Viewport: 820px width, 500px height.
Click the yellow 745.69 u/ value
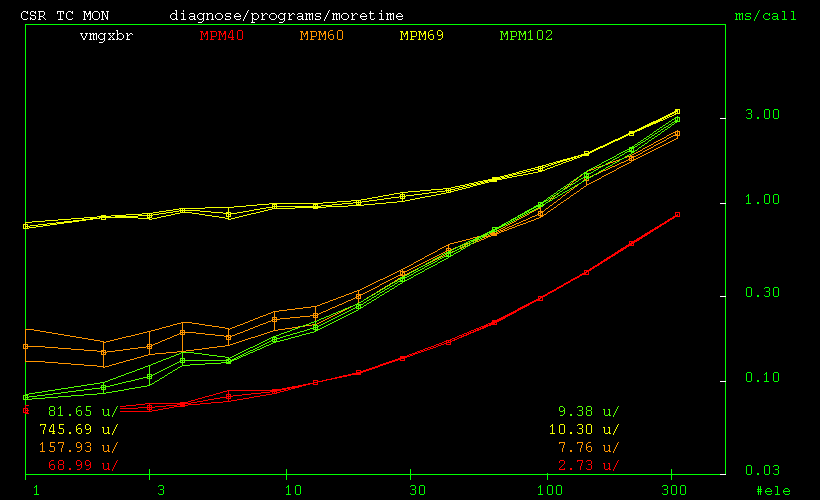point(79,429)
